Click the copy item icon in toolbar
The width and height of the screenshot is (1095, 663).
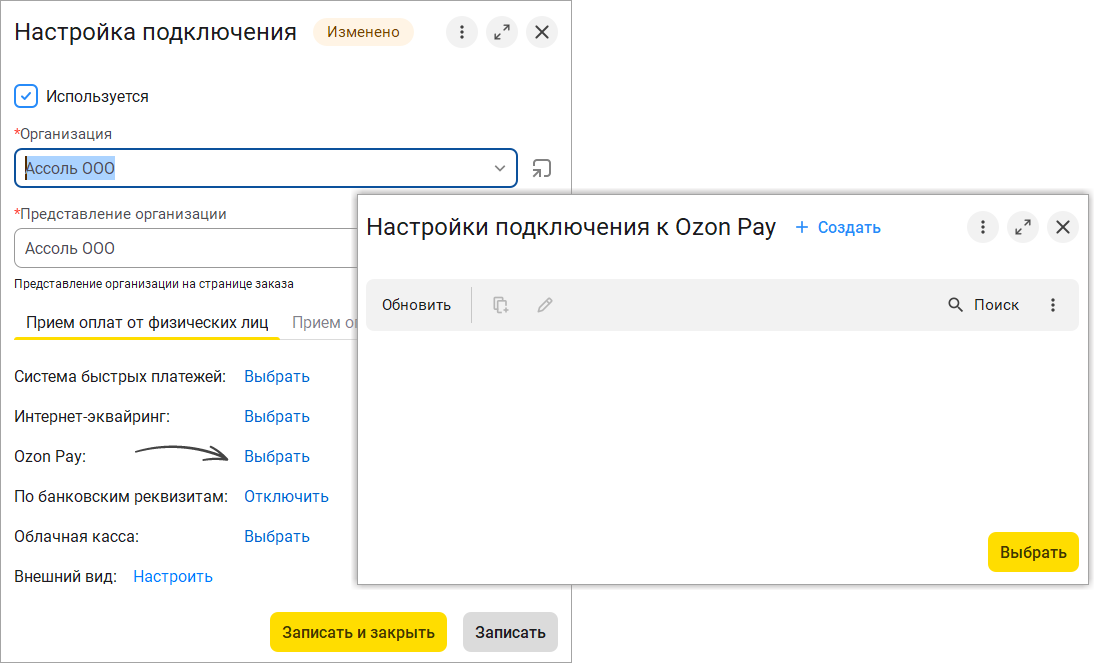tap(501, 305)
